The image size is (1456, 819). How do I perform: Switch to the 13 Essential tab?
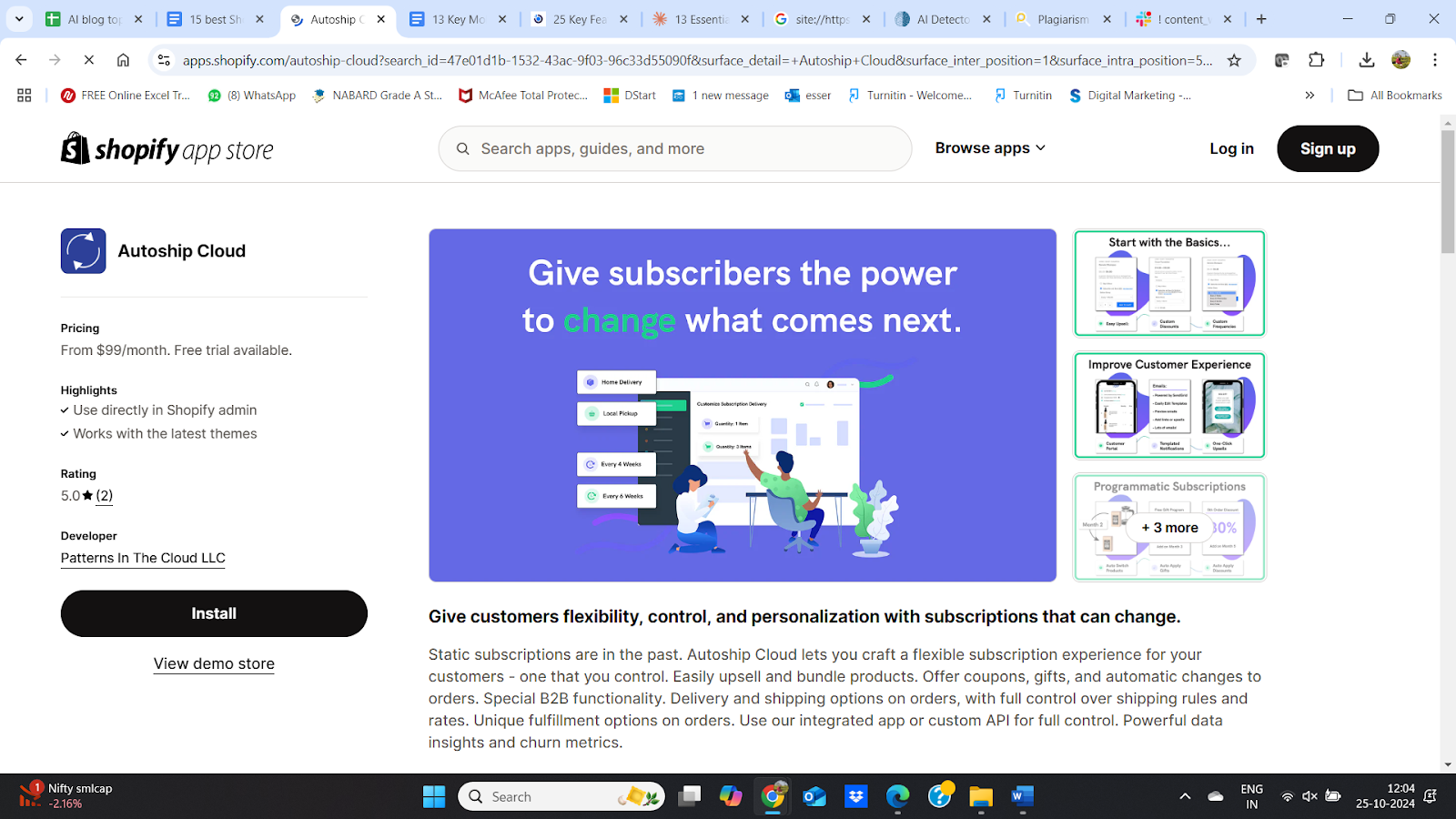[701, 19]
